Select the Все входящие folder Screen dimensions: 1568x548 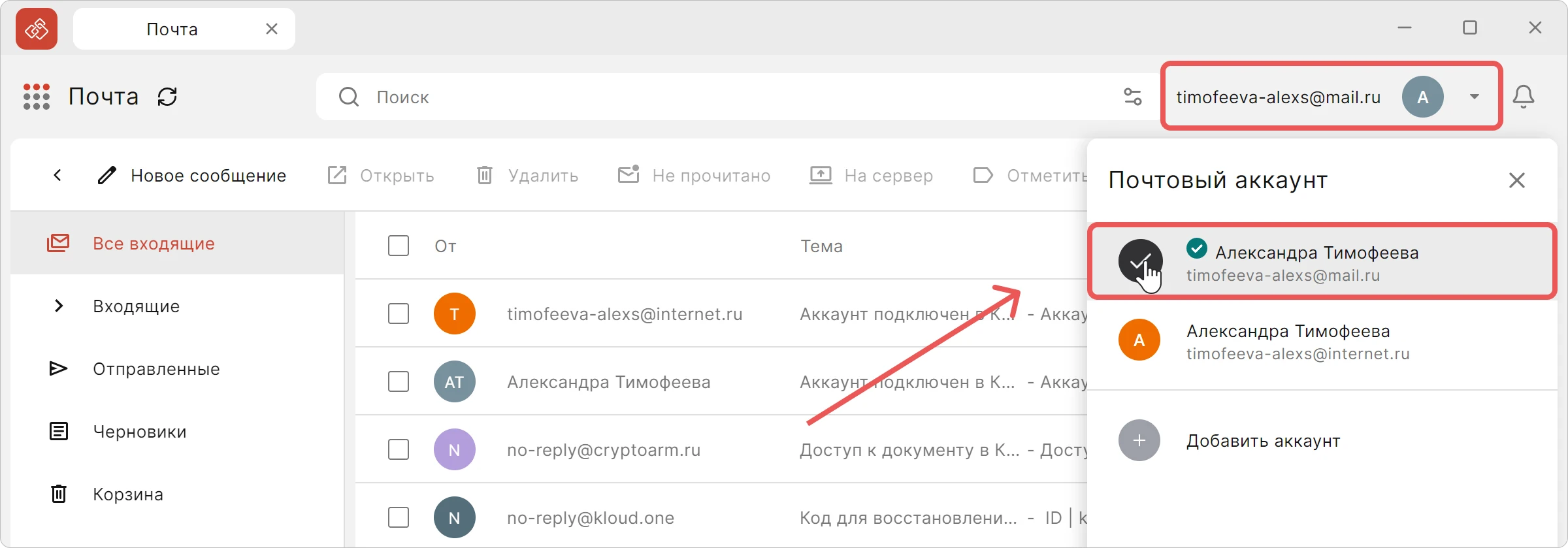[177, 243]
